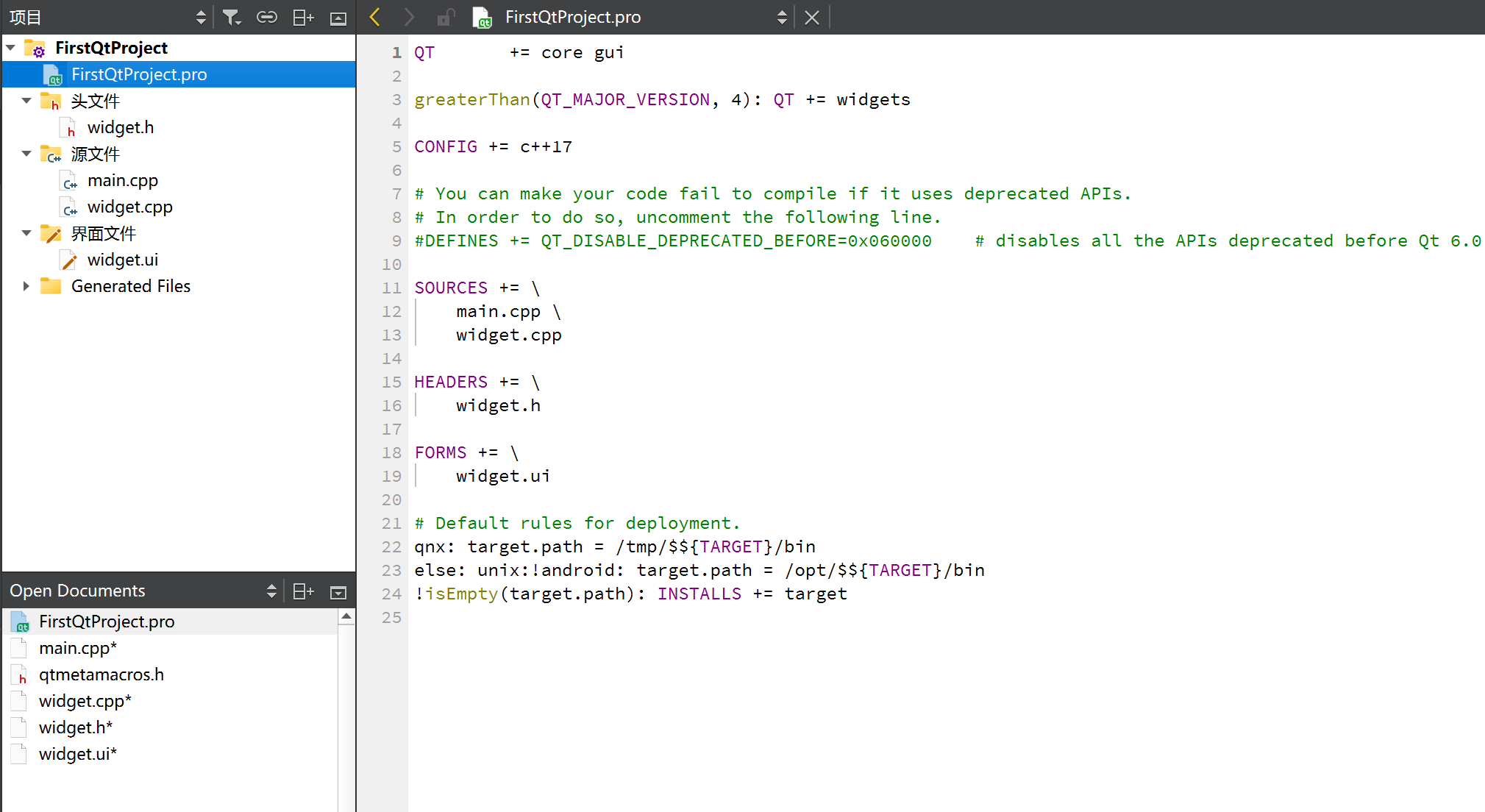Place cursor on FORMS keyword

tap(441, 452)
